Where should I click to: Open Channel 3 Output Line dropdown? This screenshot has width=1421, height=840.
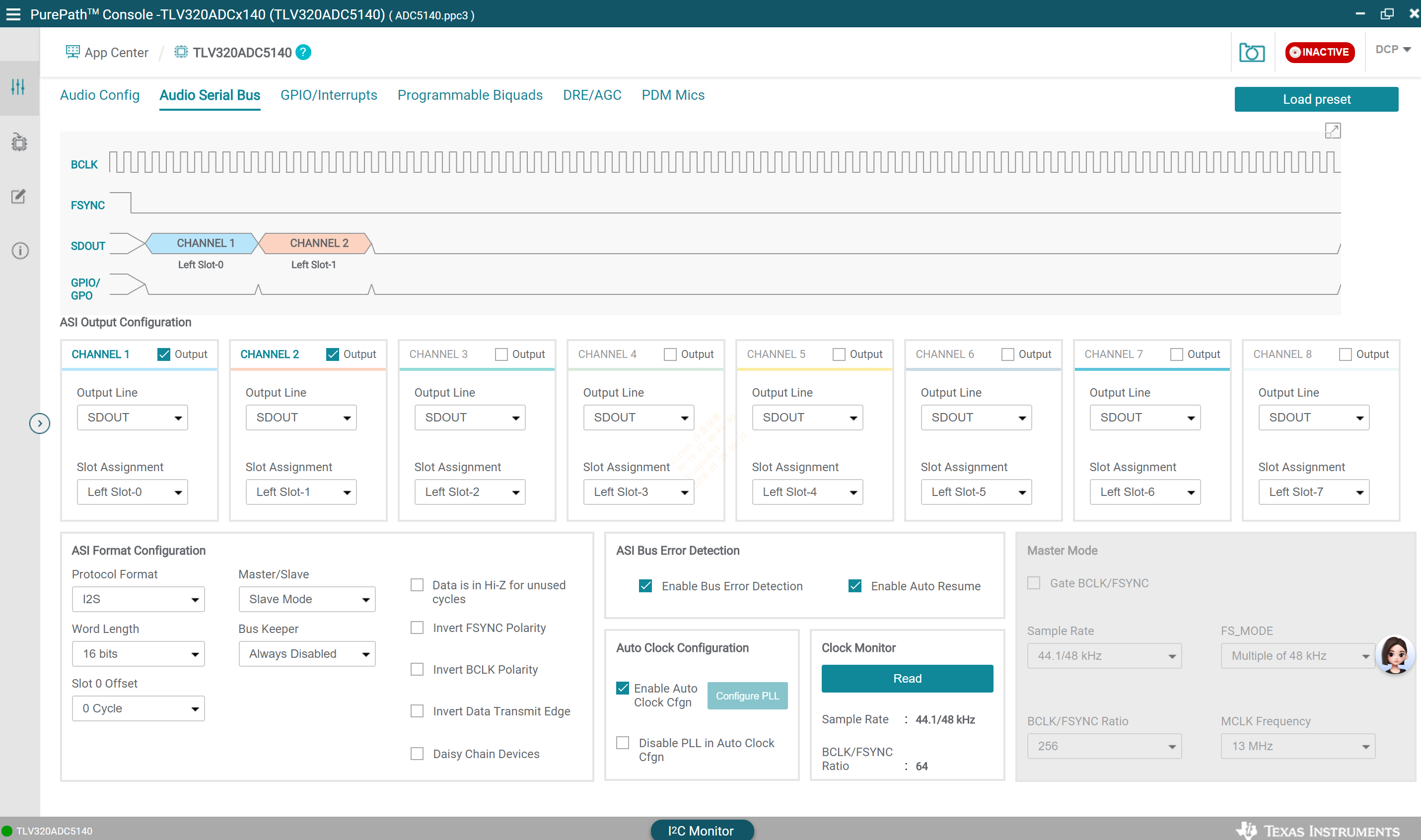pyautogui.click(x=470, y=418)
